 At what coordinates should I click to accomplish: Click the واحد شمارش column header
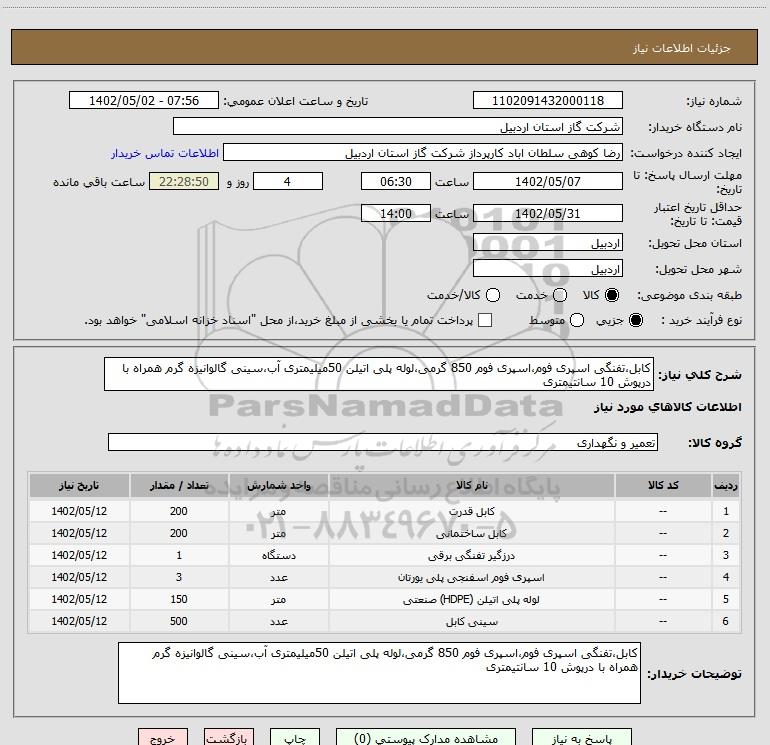(278, 485)
